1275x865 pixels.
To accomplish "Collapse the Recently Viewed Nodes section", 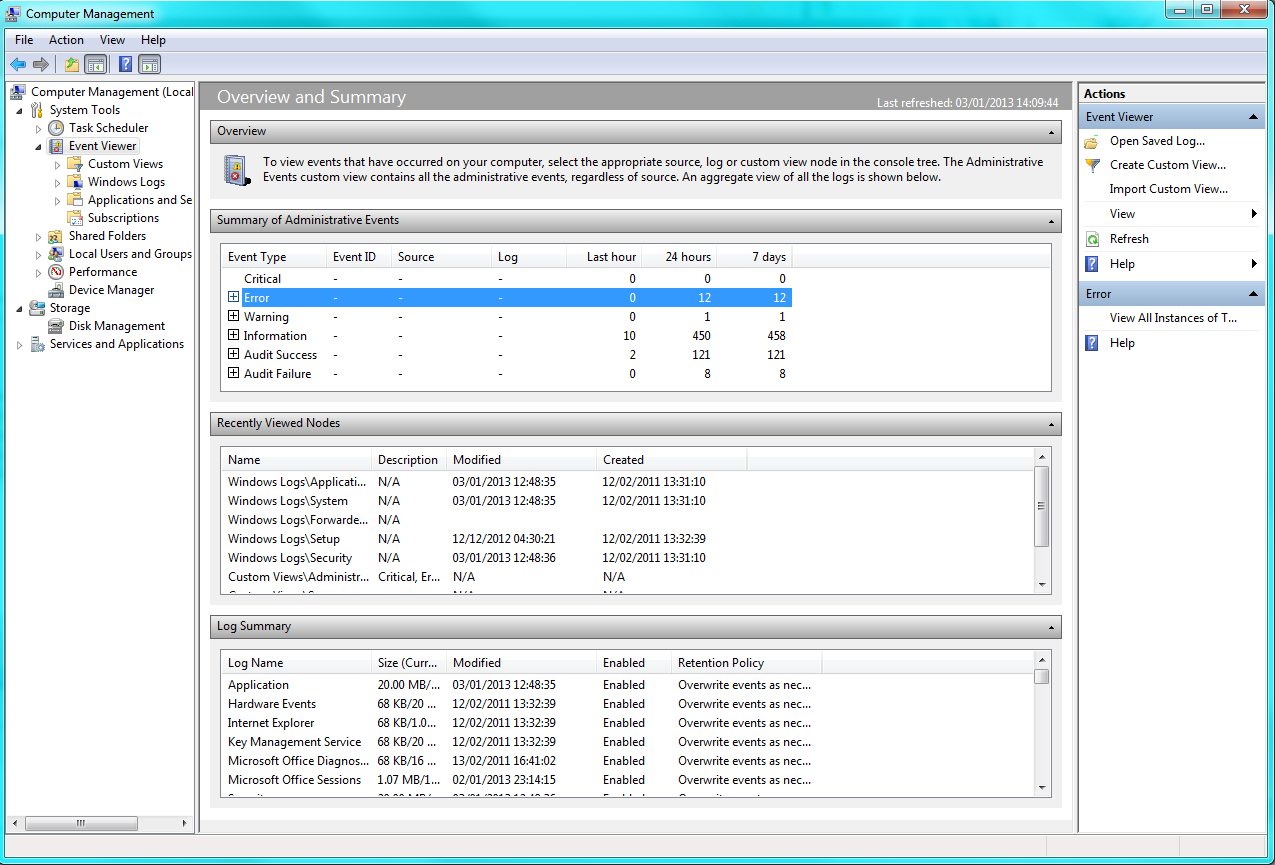I will (x=1052, y=424).
